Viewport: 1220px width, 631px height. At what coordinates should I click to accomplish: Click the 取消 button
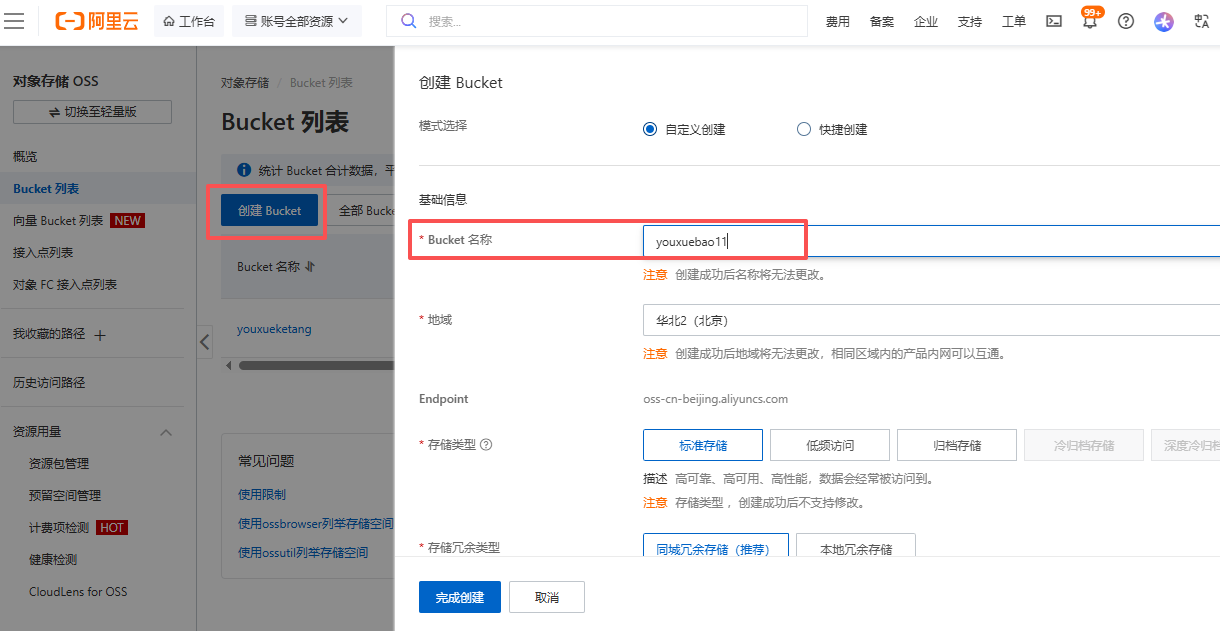[546, 597]
